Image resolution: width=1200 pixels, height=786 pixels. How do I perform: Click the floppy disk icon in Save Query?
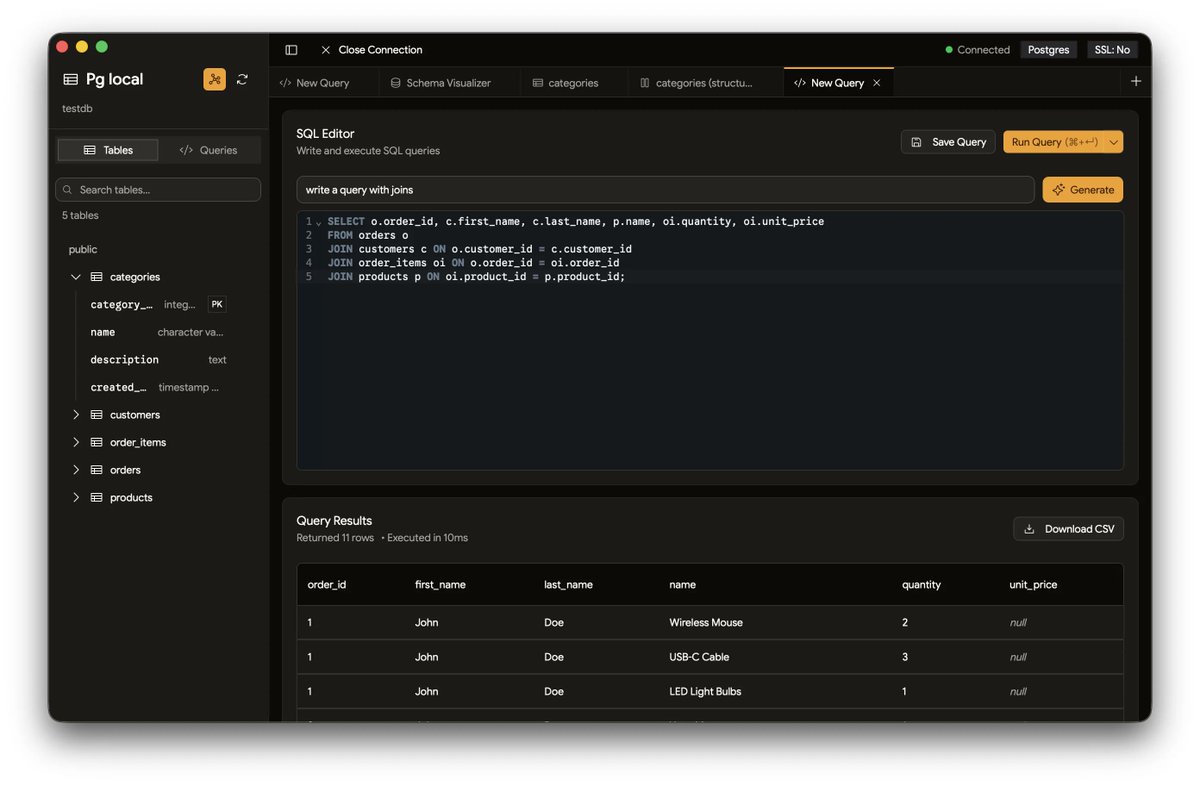click(x=917, y=142)
